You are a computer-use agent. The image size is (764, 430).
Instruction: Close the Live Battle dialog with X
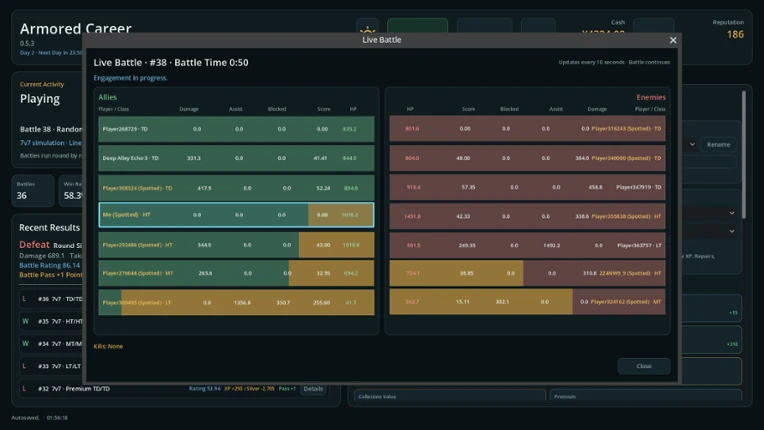coord(673,40)
